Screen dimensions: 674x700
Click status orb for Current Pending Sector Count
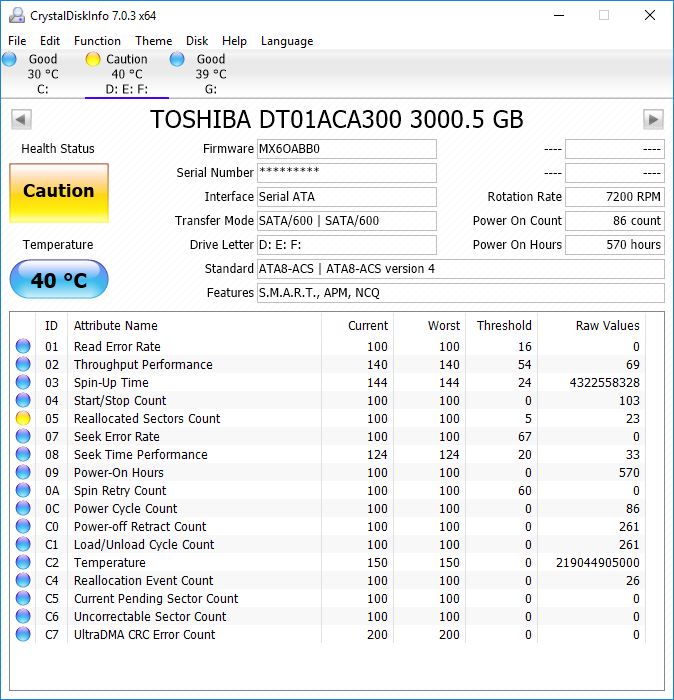coord(23,598)
